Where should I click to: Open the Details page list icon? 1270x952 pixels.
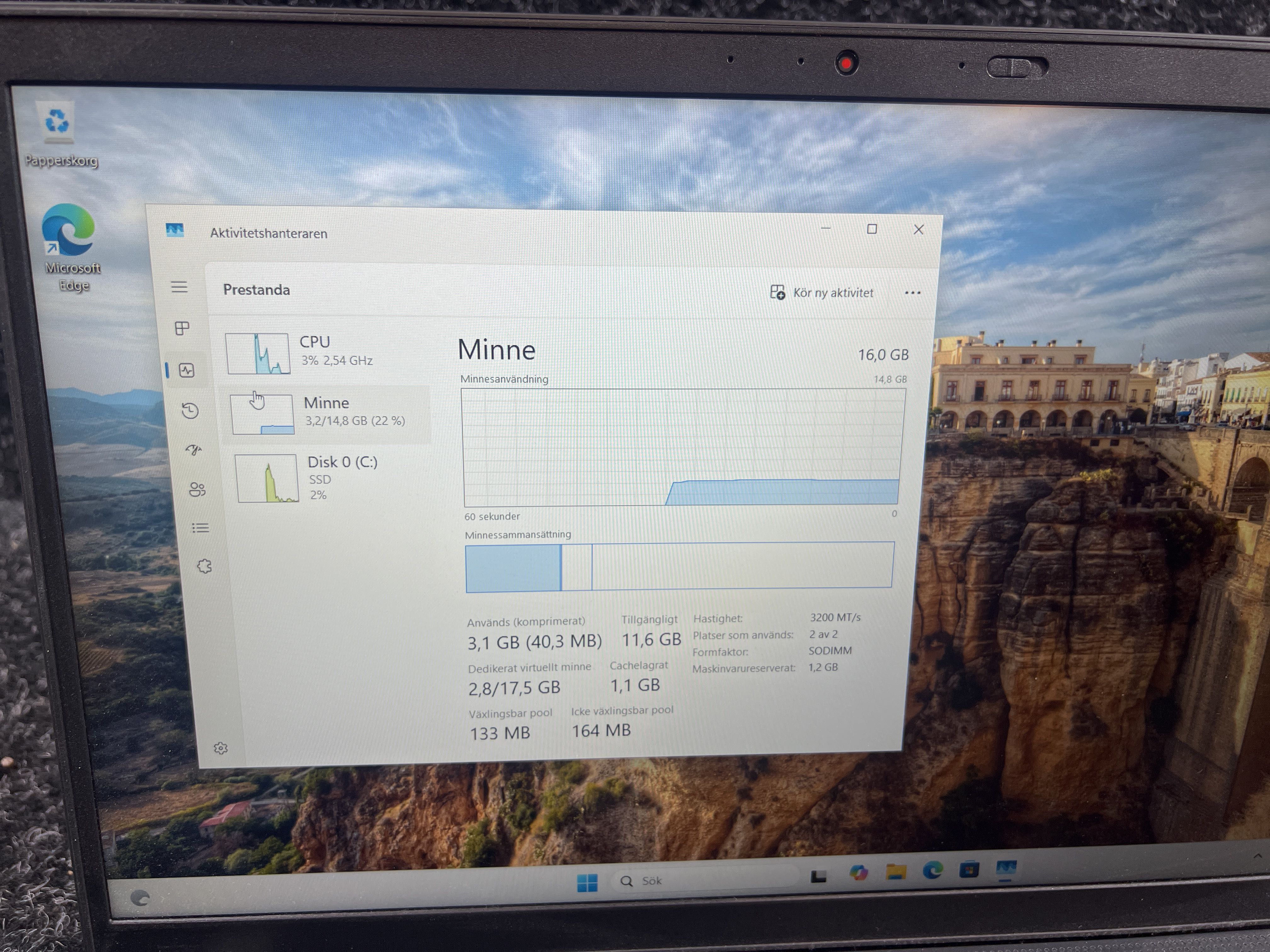[200, 528]
